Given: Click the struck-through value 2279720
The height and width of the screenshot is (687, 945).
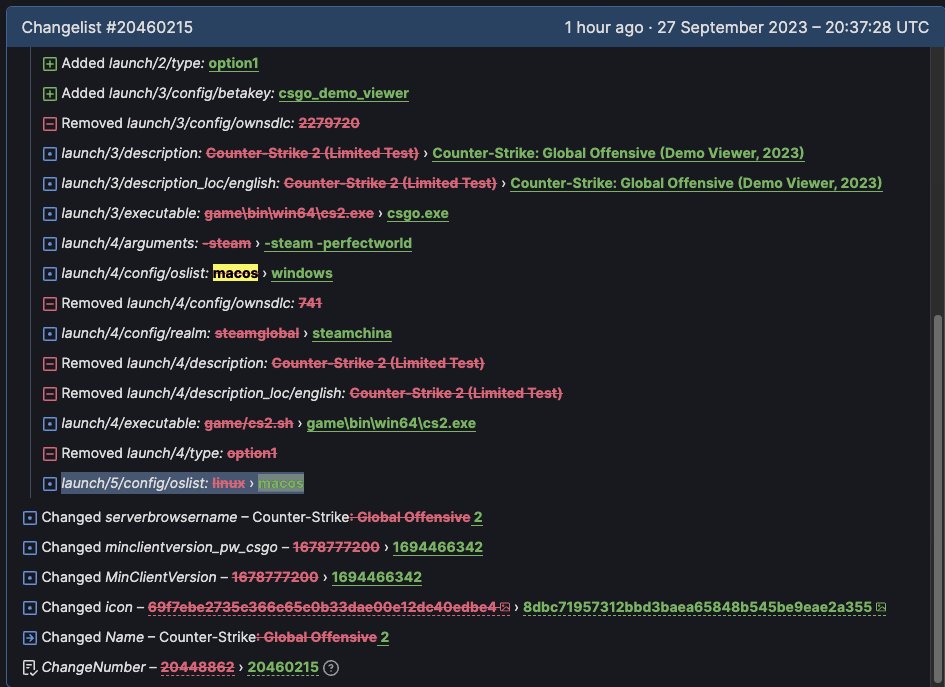Looking at the screenshot, I should pos(329,123).
